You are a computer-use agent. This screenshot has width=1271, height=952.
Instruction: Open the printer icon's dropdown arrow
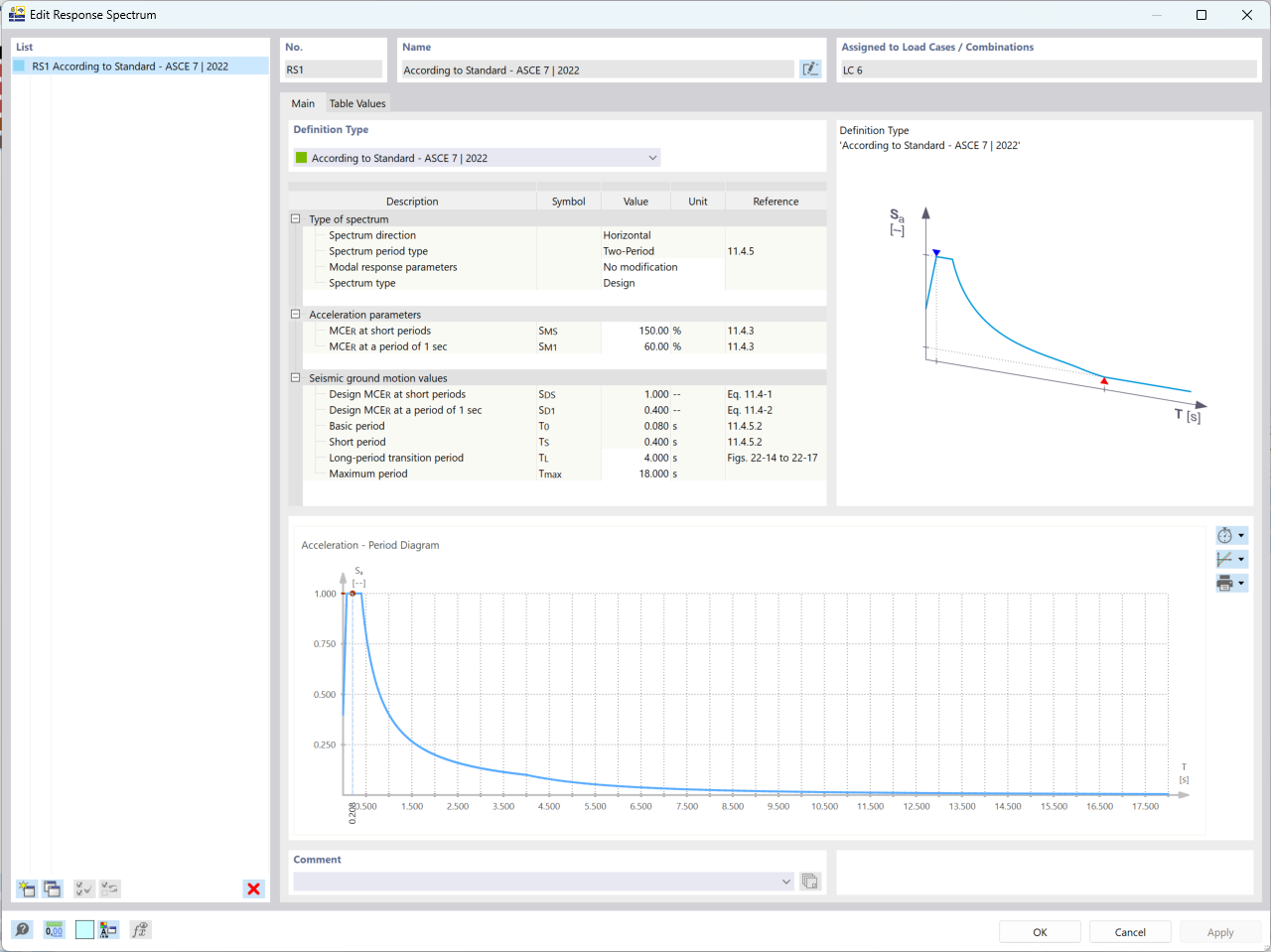1241,583
